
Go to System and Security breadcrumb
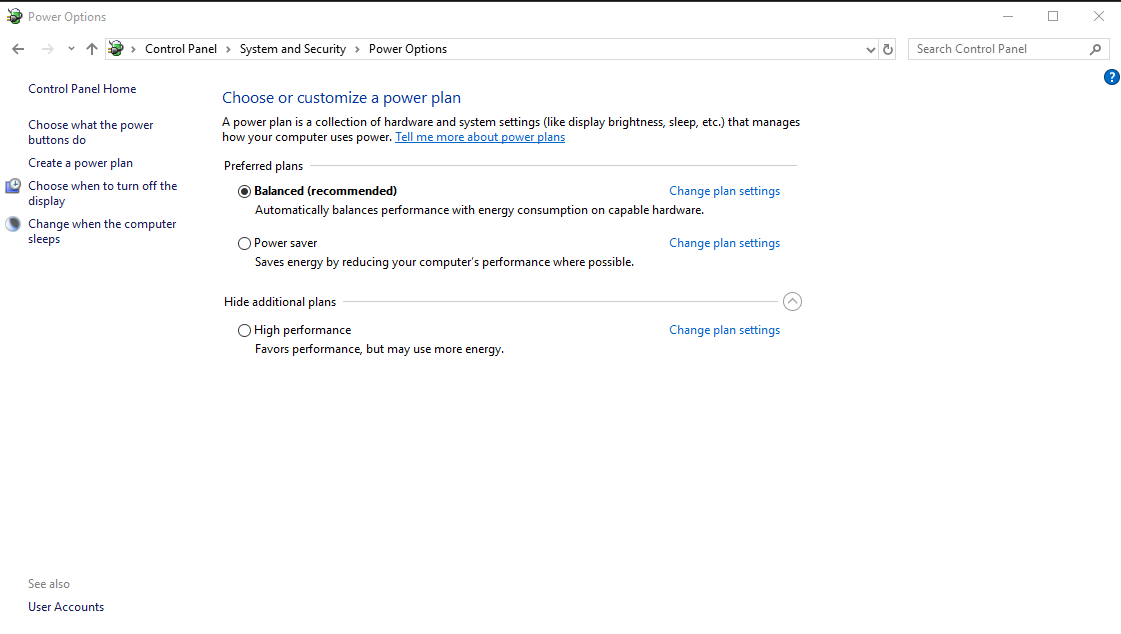(292, 49)
